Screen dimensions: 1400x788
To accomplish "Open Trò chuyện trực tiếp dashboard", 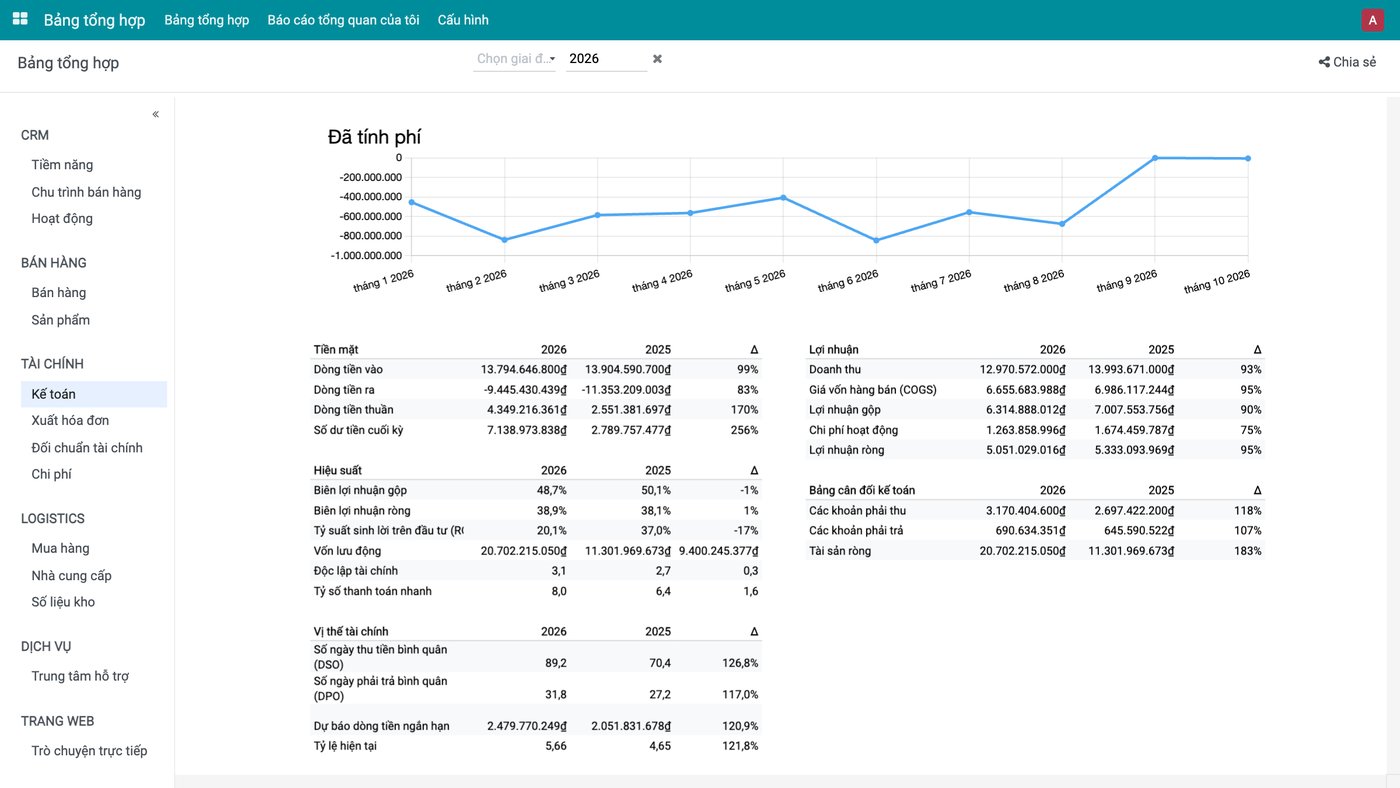I will (x=89, y=751).
